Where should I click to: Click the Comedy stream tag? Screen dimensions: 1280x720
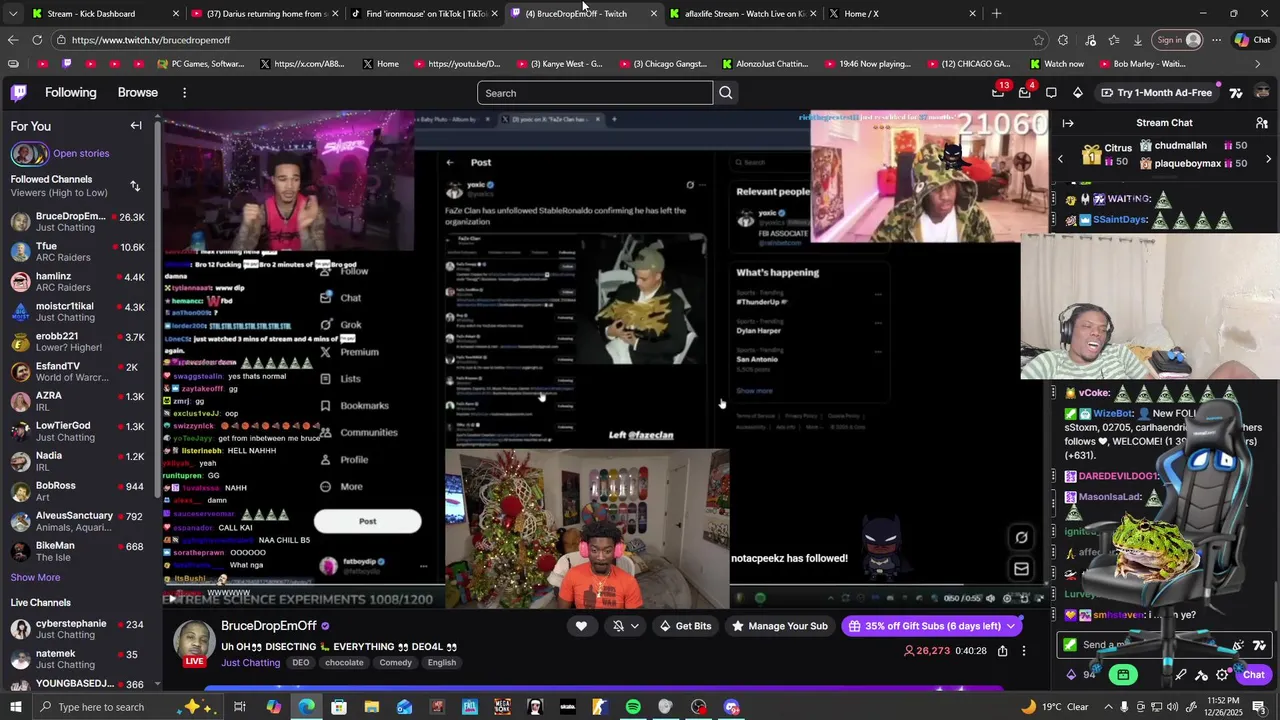coord(396,662)
